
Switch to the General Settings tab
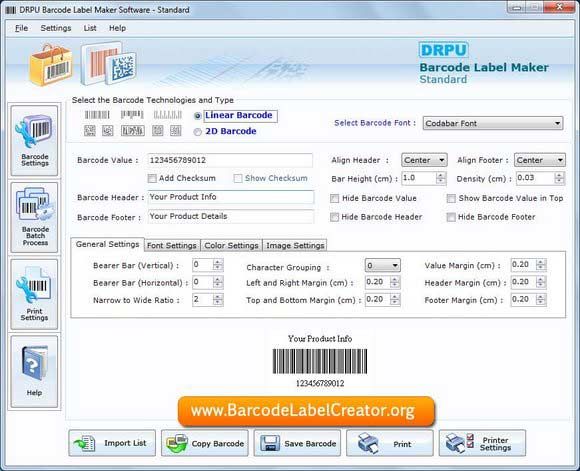click(107, 245)
